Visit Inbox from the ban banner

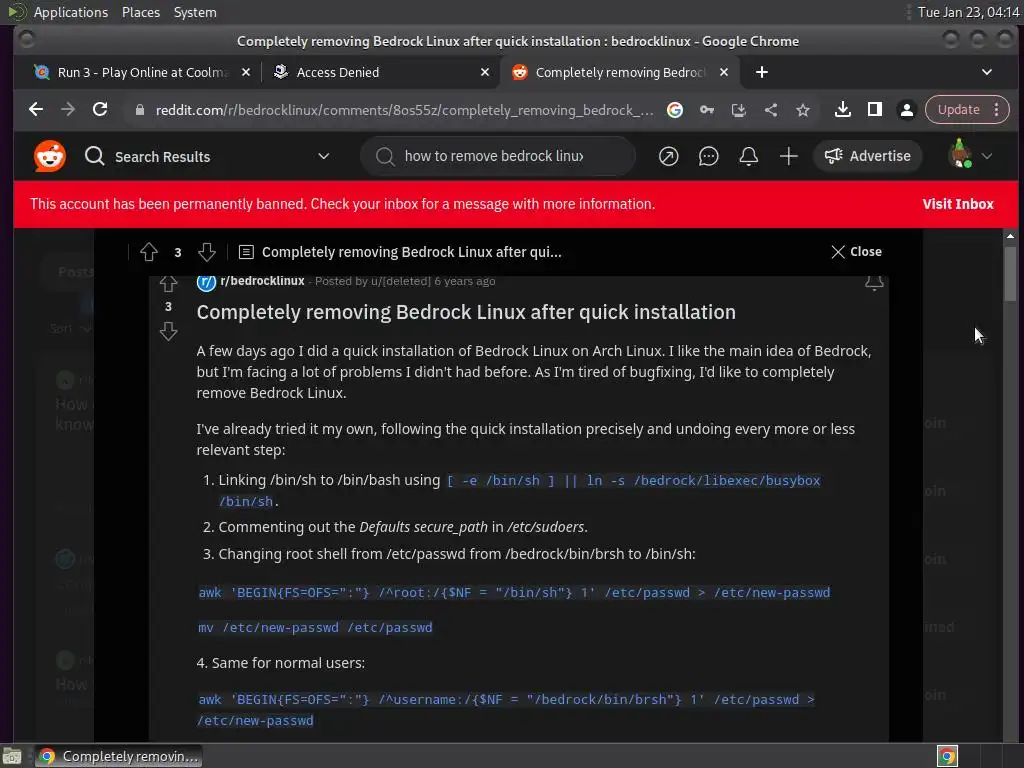tap(957, 204)
